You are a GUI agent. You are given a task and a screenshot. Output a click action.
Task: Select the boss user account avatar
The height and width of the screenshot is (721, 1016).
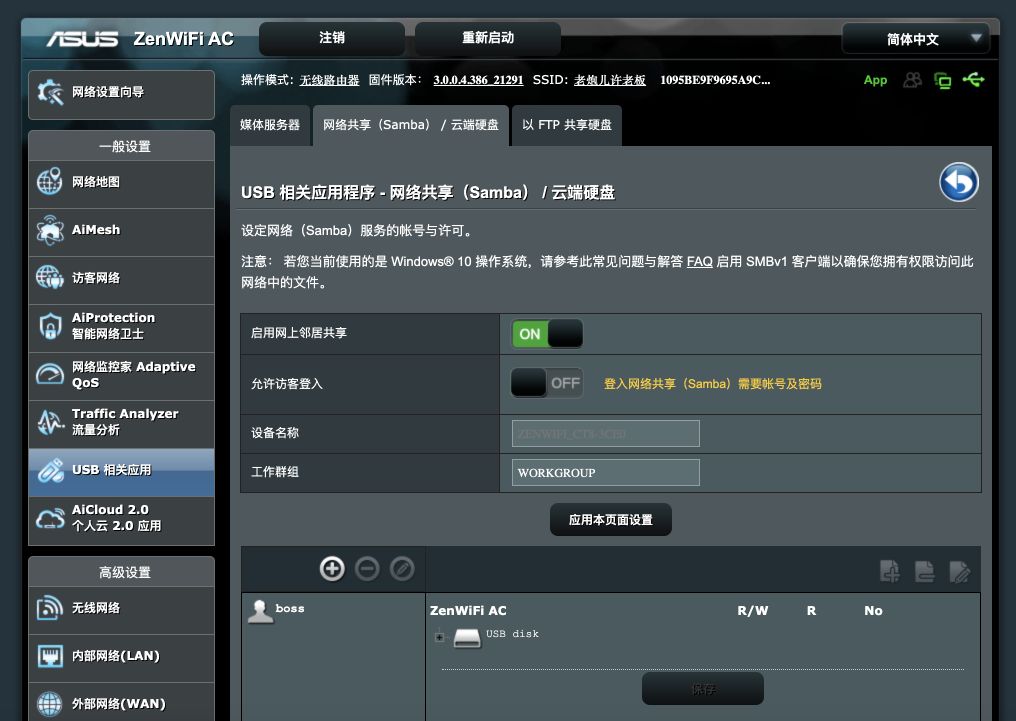click(260, 611)
